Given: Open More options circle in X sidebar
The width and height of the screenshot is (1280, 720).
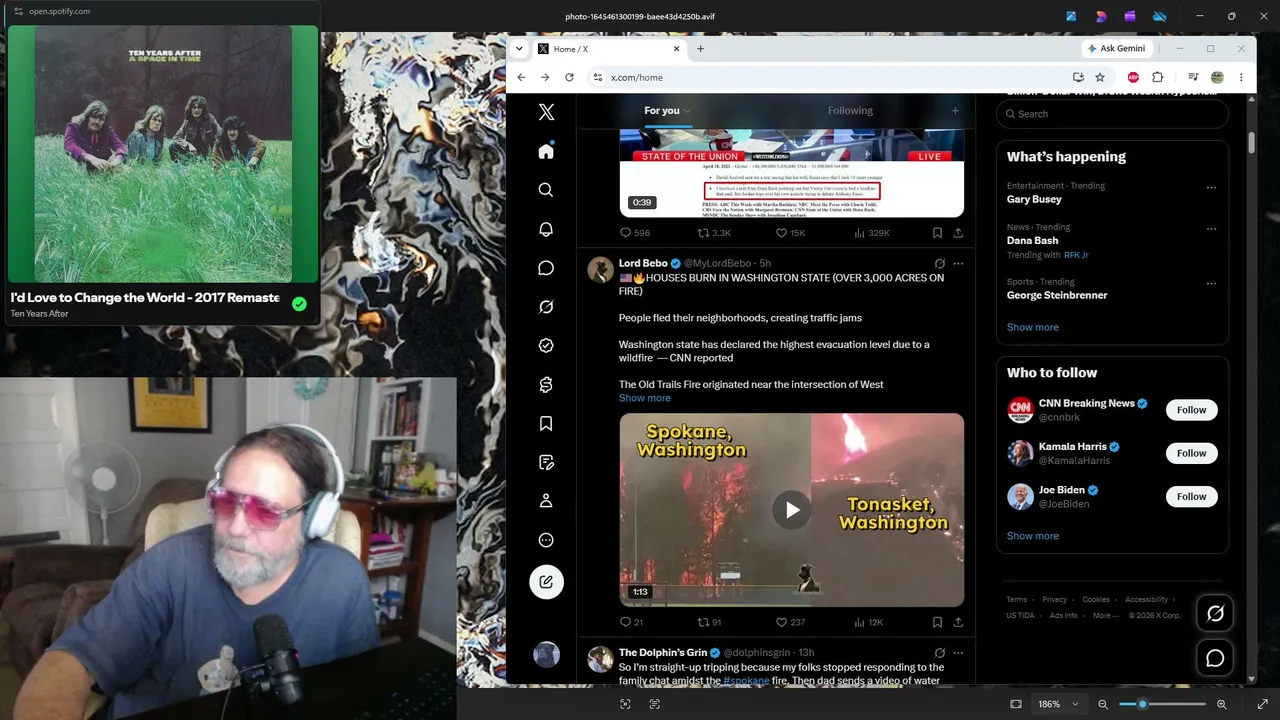Looking at the screenshot, I should click(546, 540).
